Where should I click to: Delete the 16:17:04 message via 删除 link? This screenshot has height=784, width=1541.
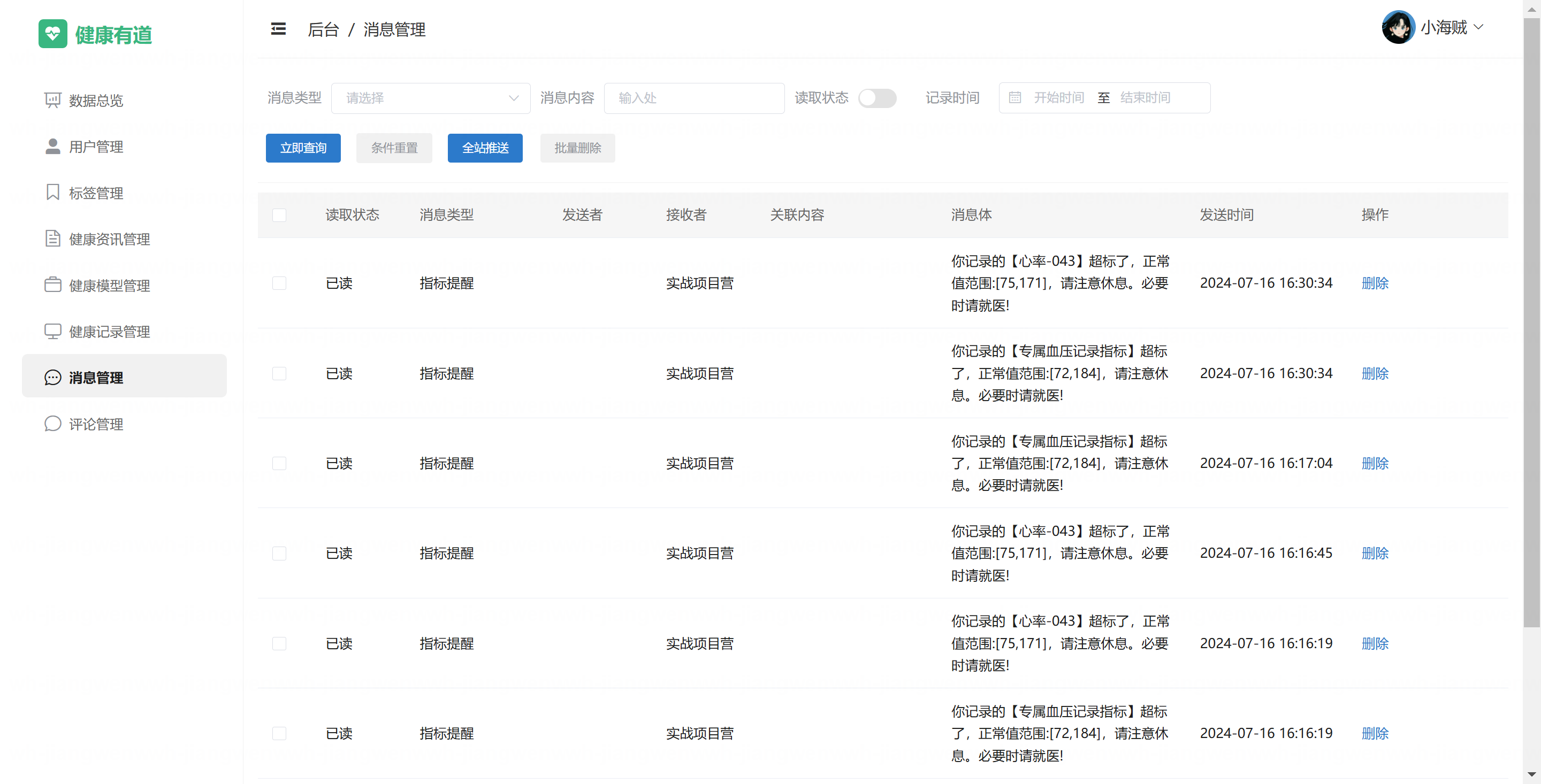tap(1374, 464)
